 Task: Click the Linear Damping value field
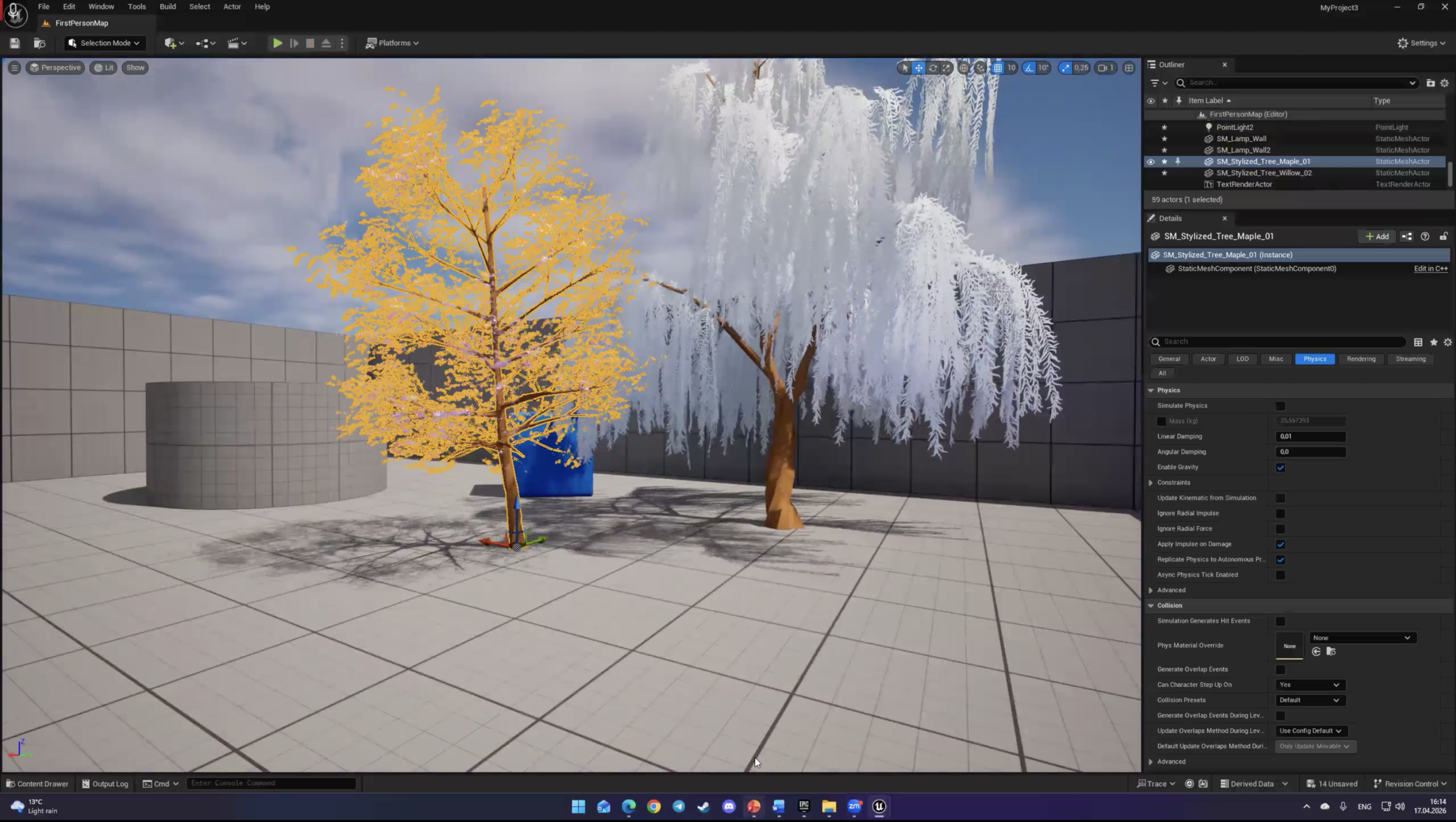(x=1310, y=436)
